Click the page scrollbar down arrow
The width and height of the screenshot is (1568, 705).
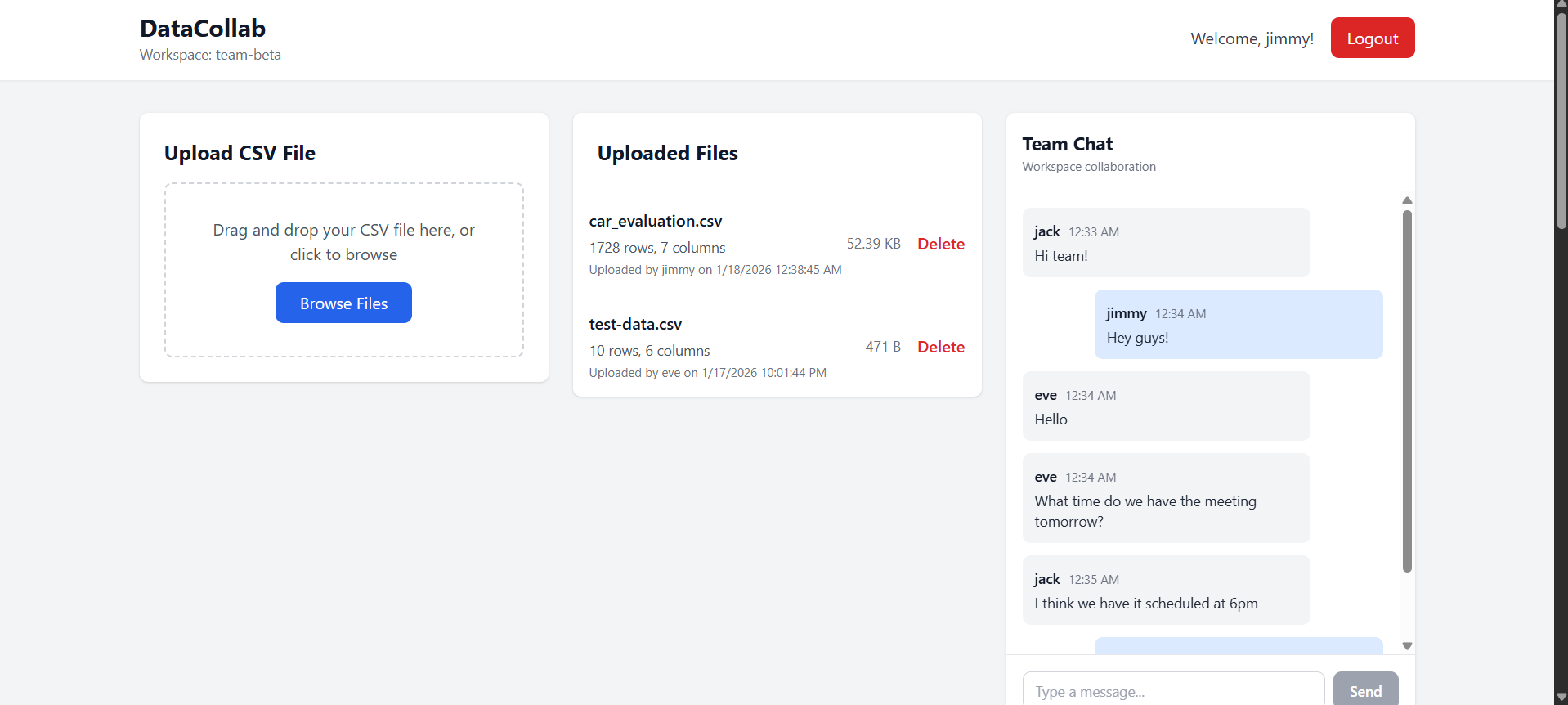tap(1561, 698)
